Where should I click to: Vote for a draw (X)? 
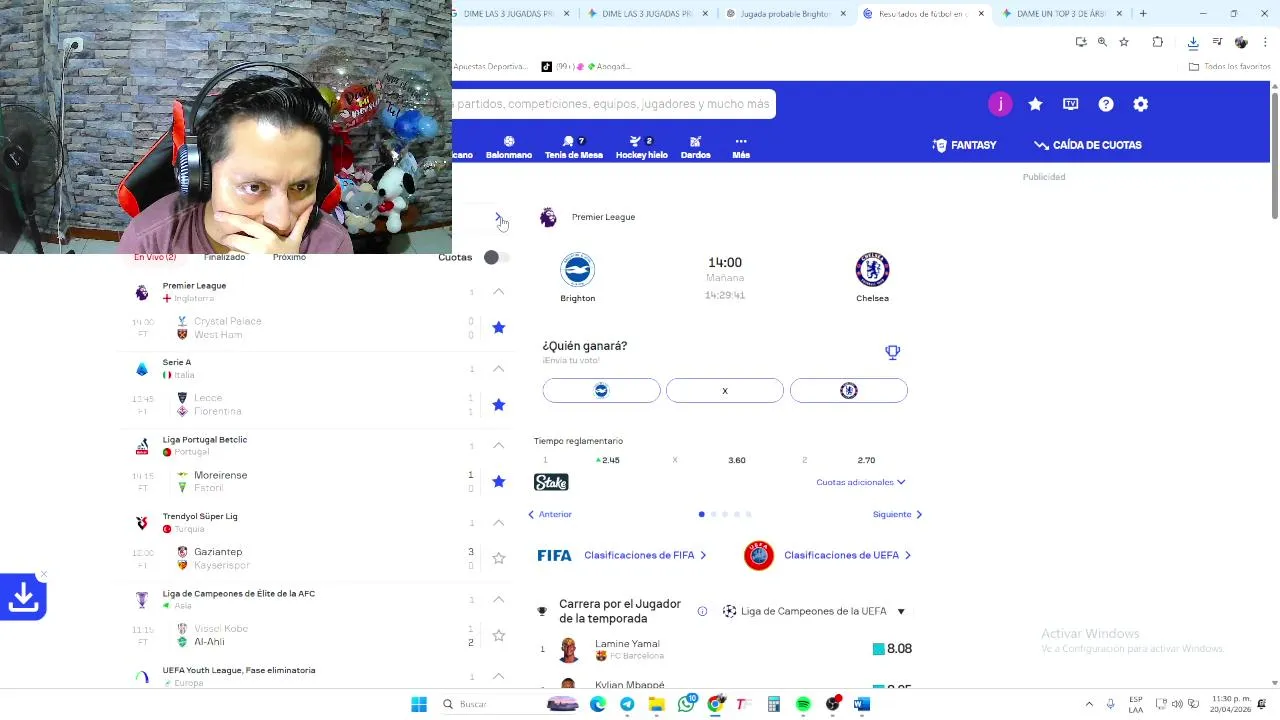(725, 390)
